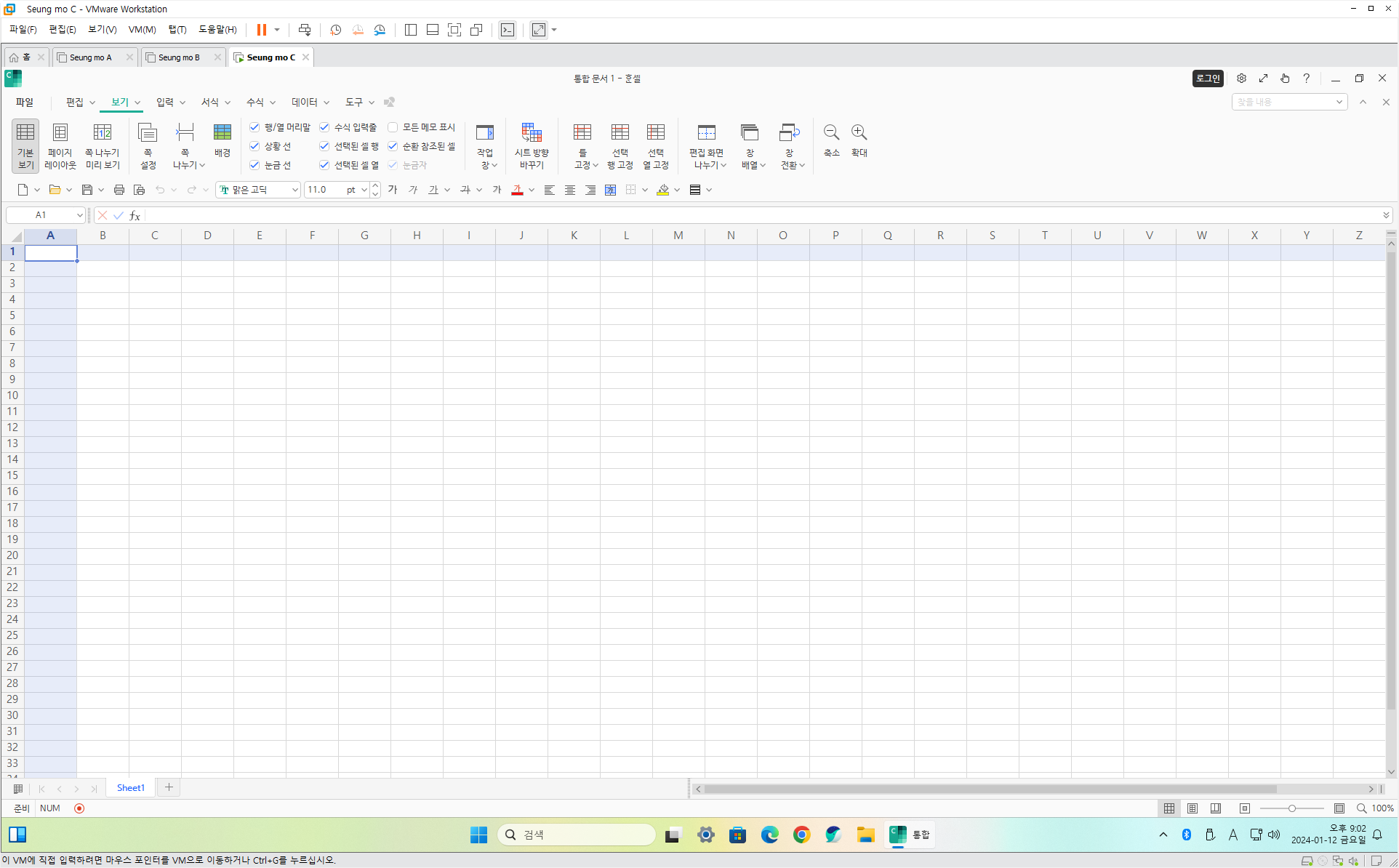This screenshot has height=868, width=1399.
Task: Add a new sheet with plus button
Action: pyautogui.click(x=169, y=787)
